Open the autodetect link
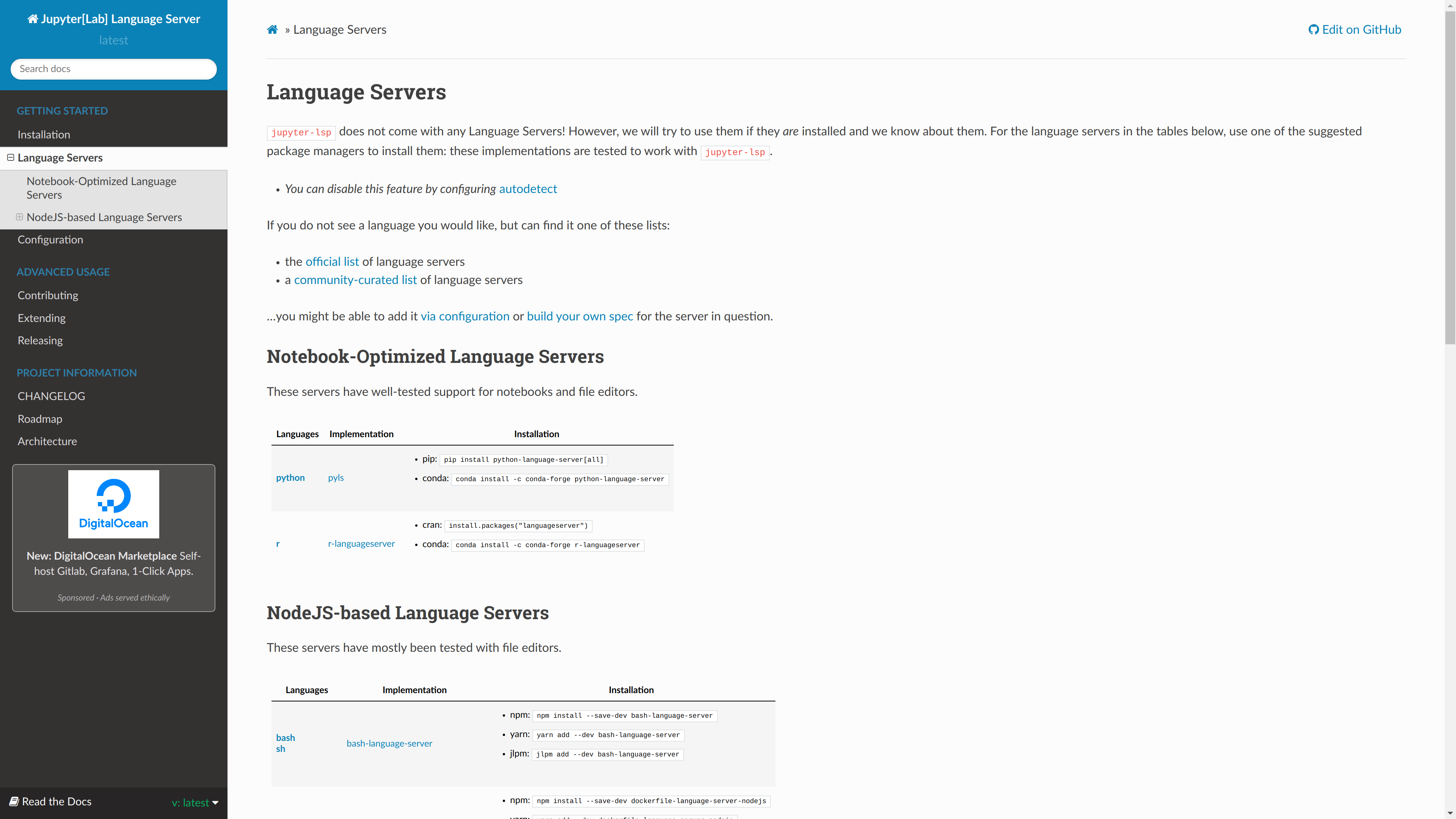This screenshot has width=1456, height=819. pos(527,189)
